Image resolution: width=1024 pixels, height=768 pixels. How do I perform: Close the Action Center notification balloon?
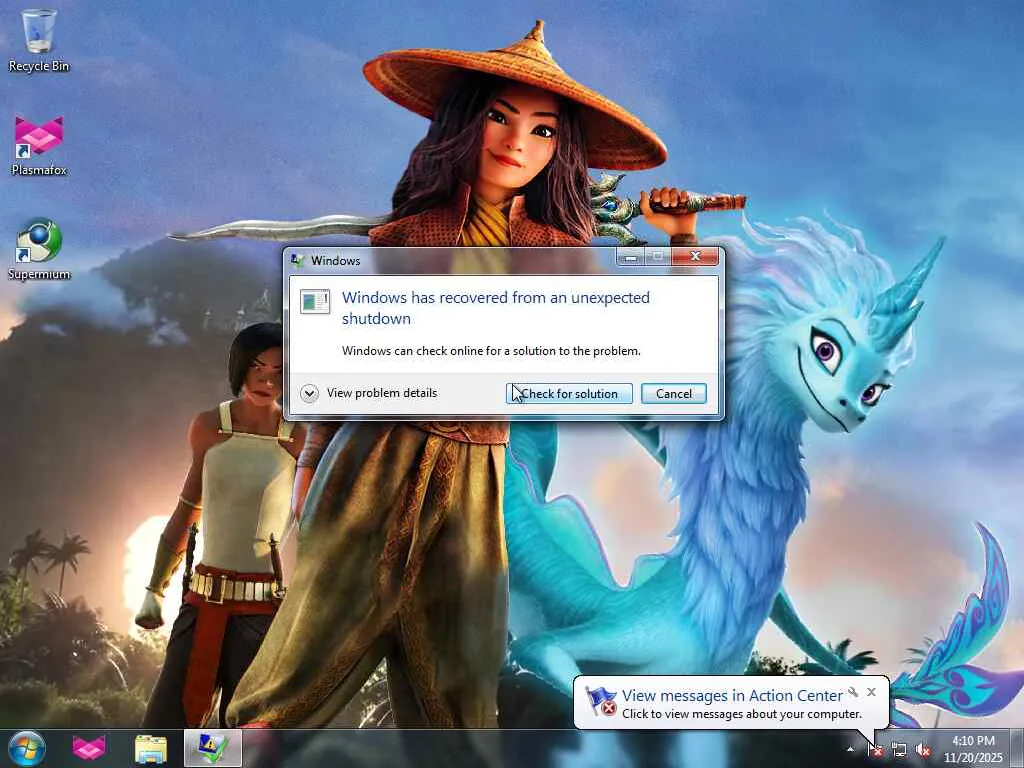871,692
